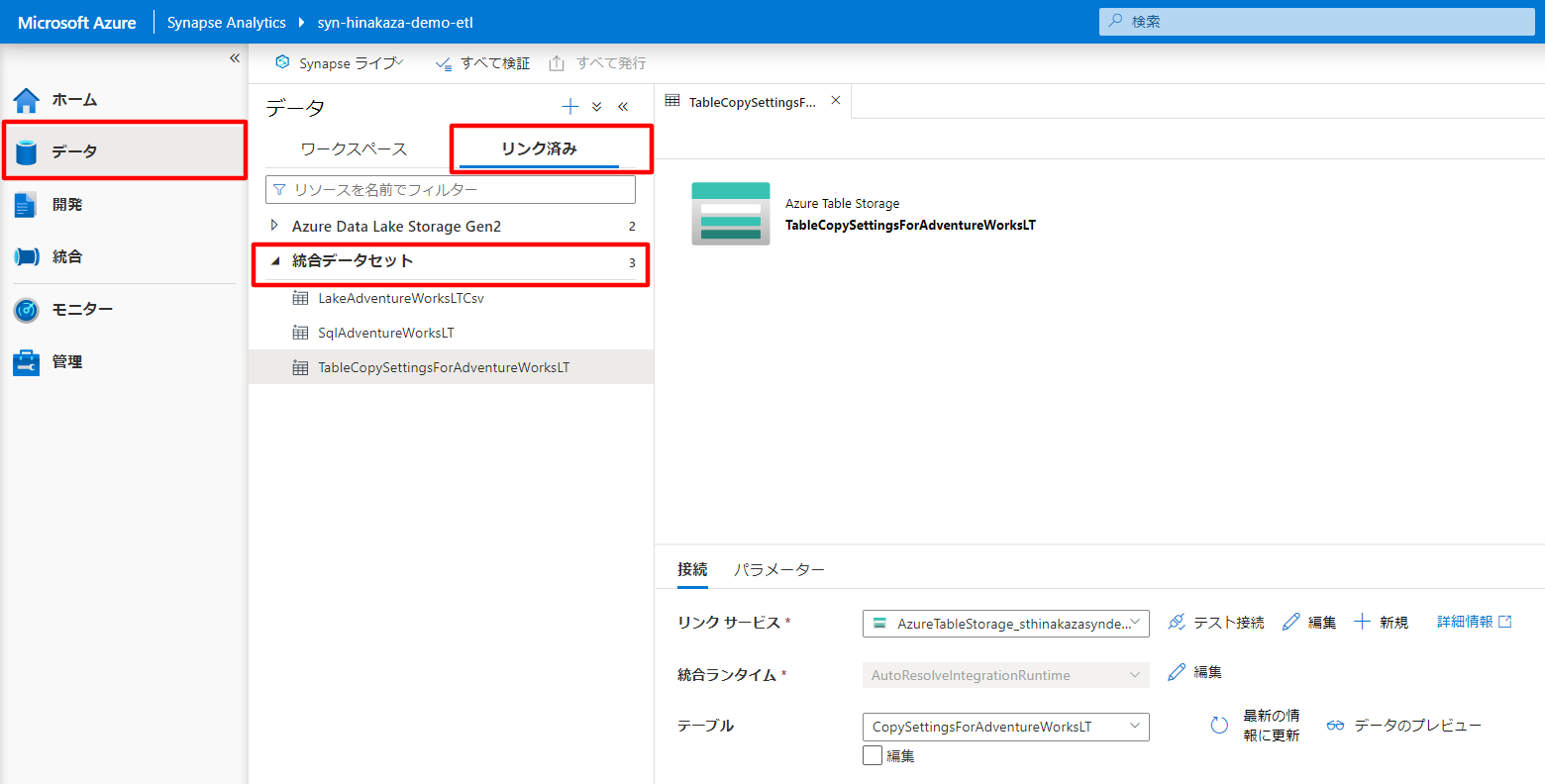Click the 新規 linked service label
The height and width of the screenshot is (784, 1545).
[1394, 622]
